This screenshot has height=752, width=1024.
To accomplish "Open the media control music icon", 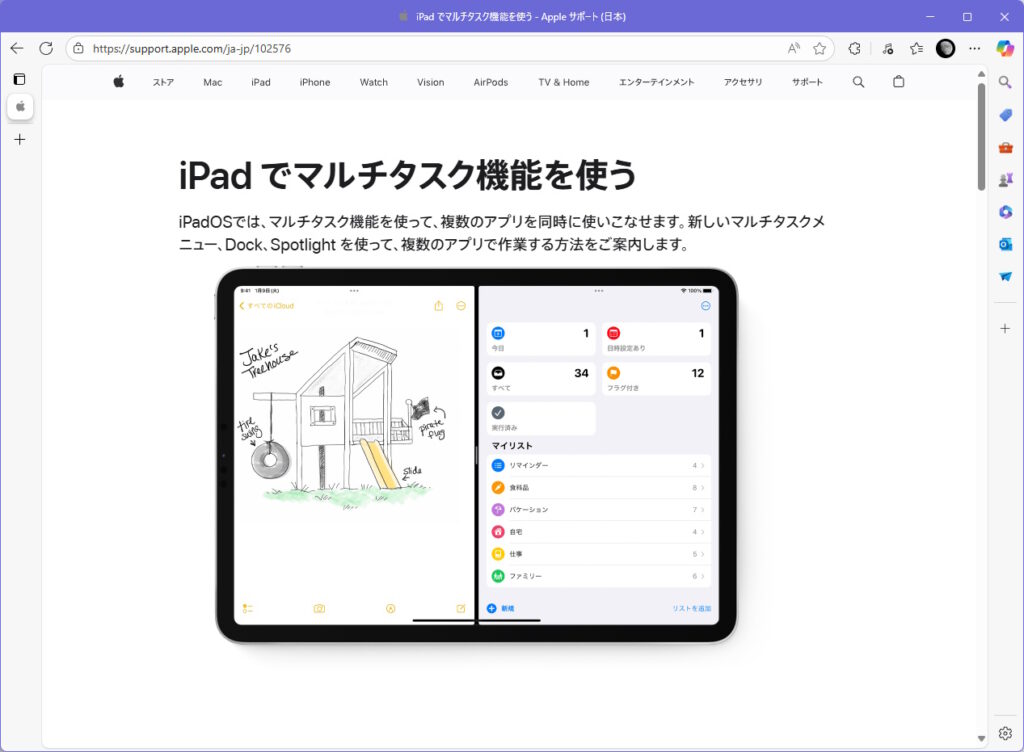I will pos(888,48).
